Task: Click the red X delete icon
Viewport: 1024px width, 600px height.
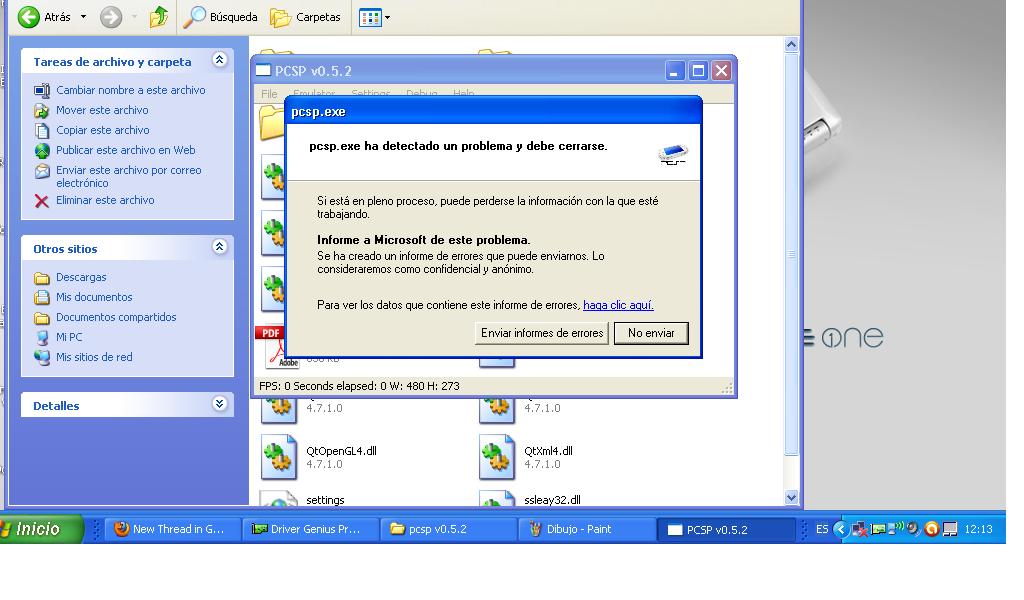Action: tap(42, 201)
